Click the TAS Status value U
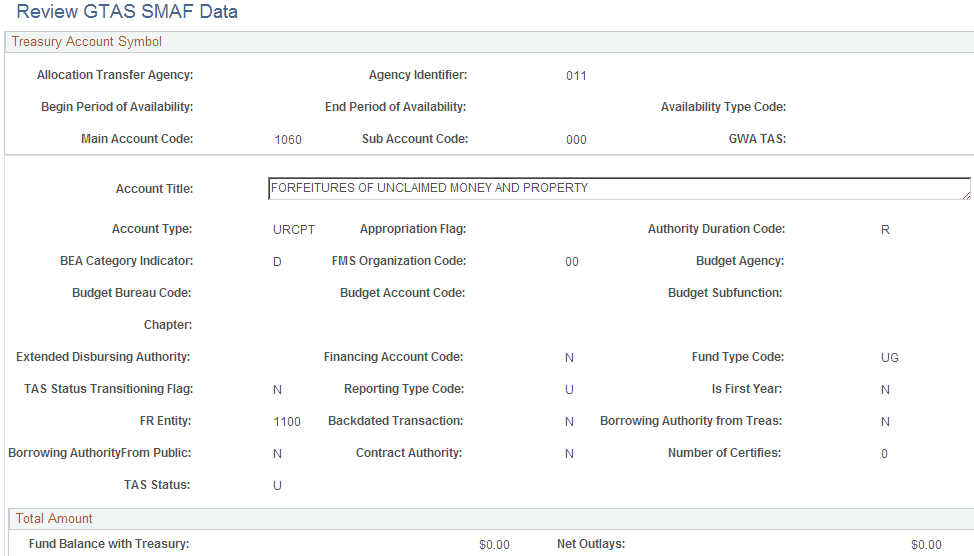The image size is (974, 556). coord(277,486)
